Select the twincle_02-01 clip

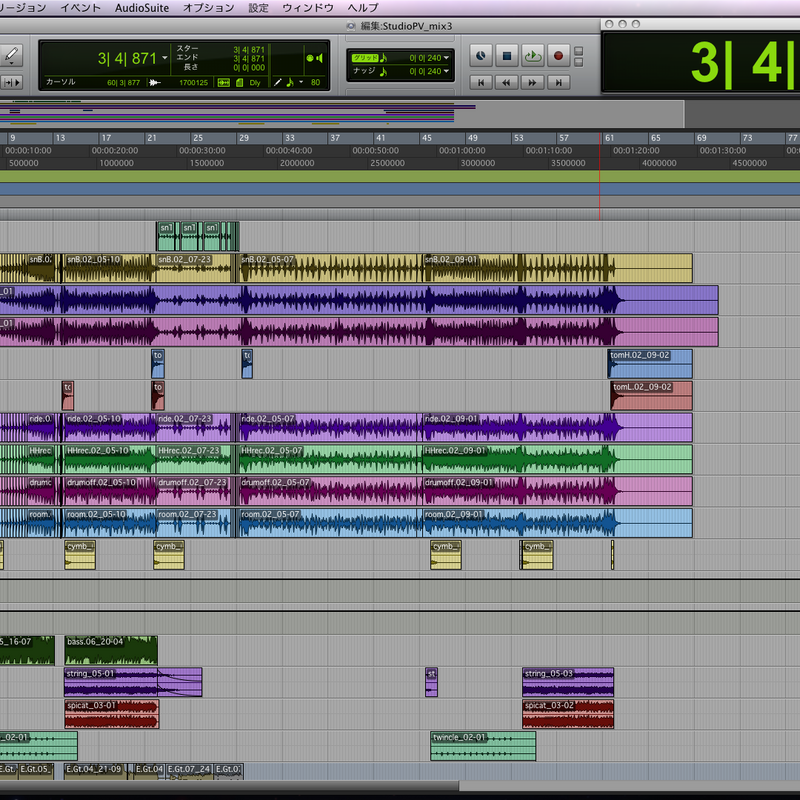[483, 745]
